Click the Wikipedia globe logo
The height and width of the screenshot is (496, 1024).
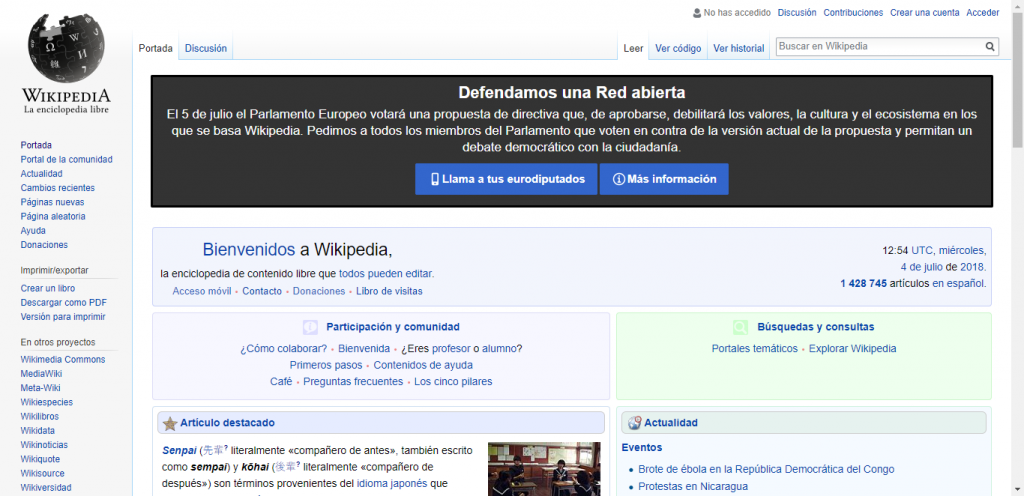[65, 48]
